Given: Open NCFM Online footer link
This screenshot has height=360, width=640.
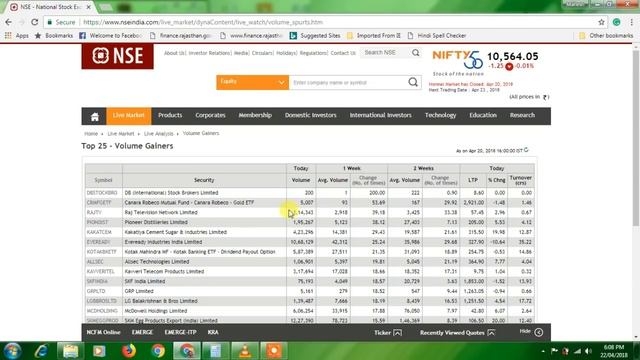Looking at the screenshot, I should click(x=103, y=333).
